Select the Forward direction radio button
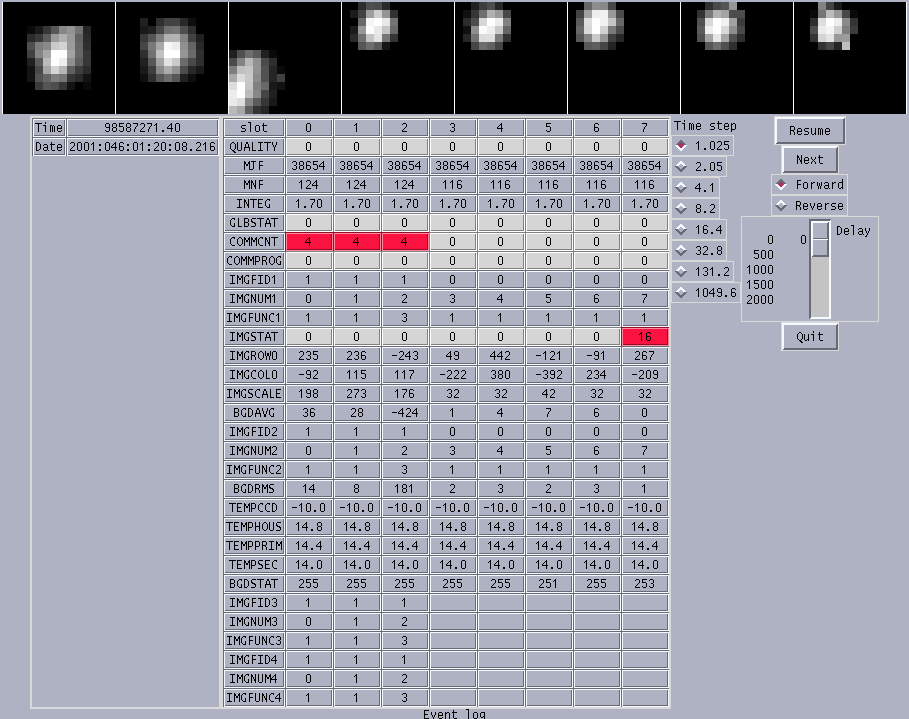Screen dimensions: 909x719 (x=809, y=184)
